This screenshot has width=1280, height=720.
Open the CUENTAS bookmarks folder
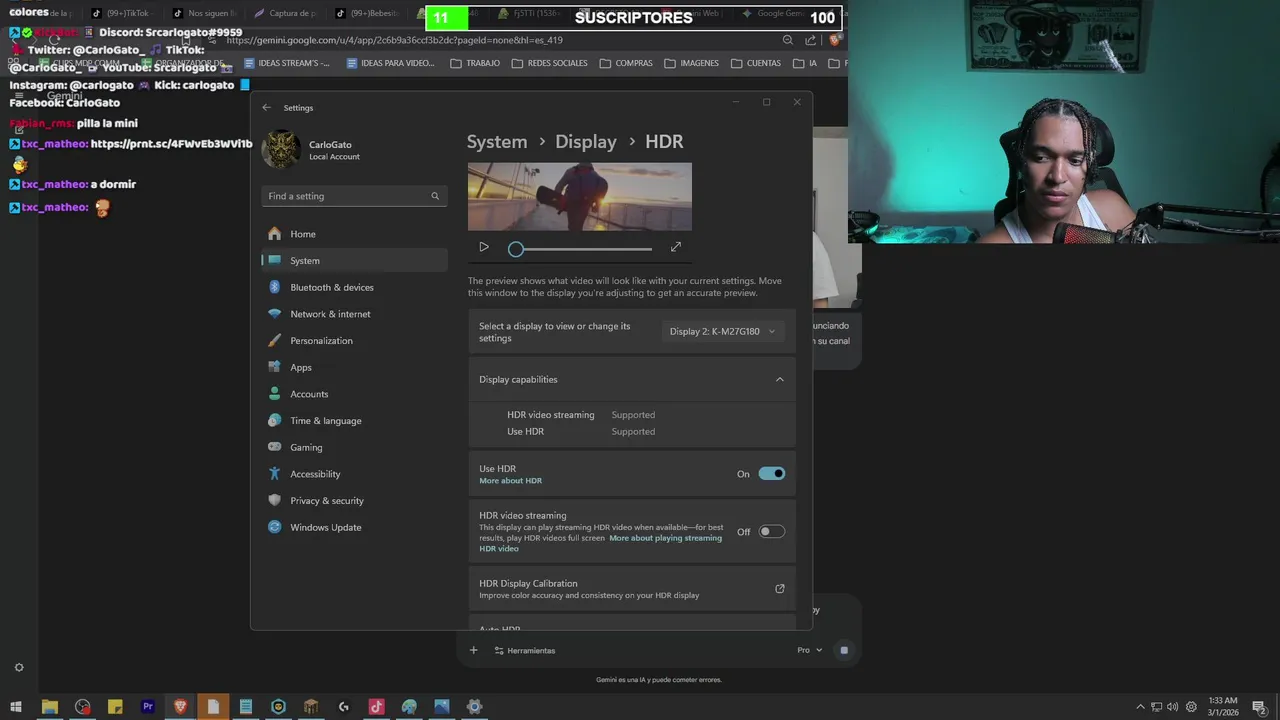756,63
